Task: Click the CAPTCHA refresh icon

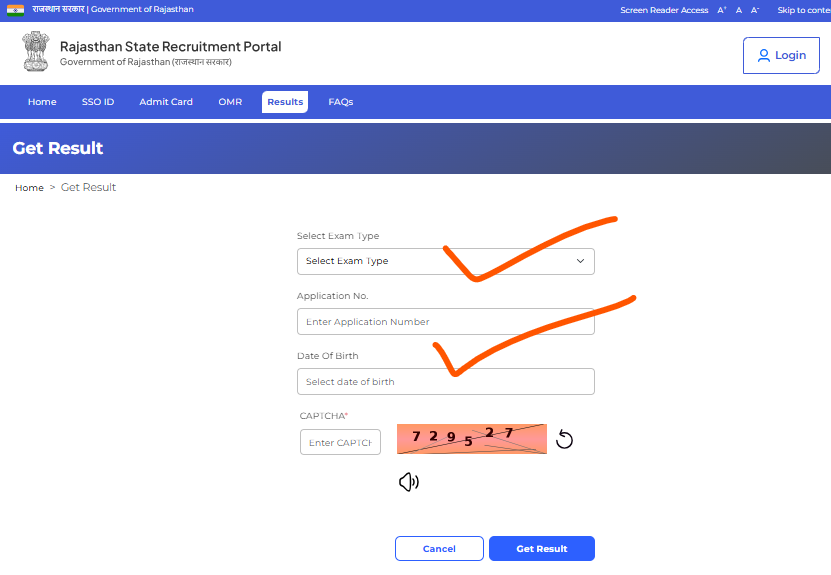Action: coord(564,440)
